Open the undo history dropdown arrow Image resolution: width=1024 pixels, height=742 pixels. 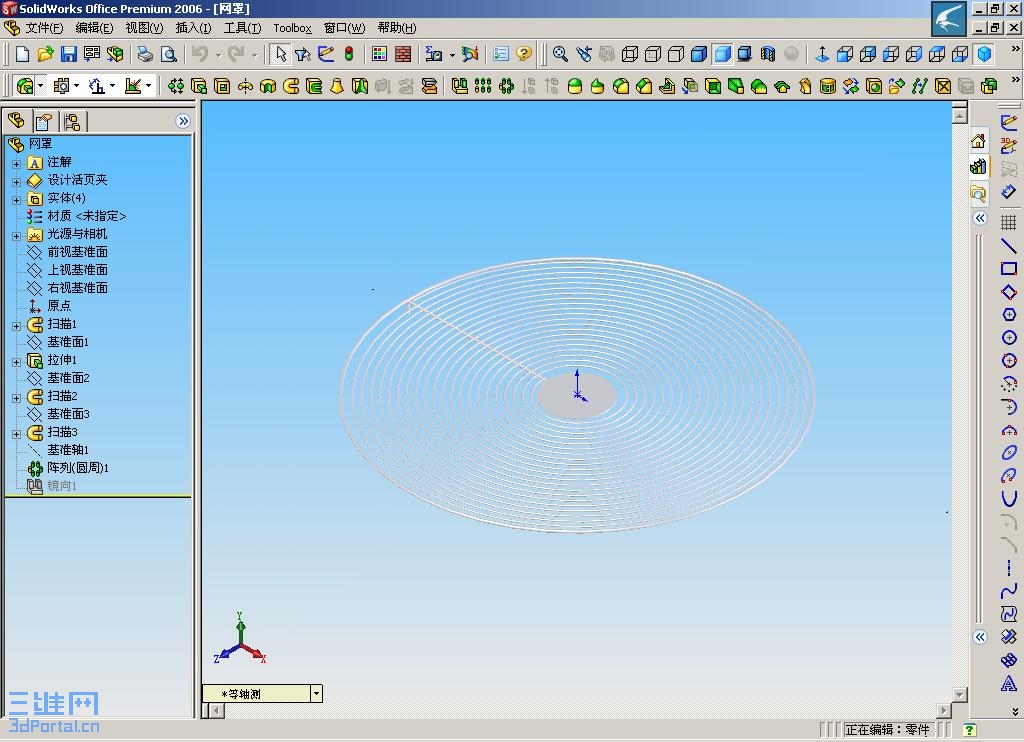coord(218,55)
